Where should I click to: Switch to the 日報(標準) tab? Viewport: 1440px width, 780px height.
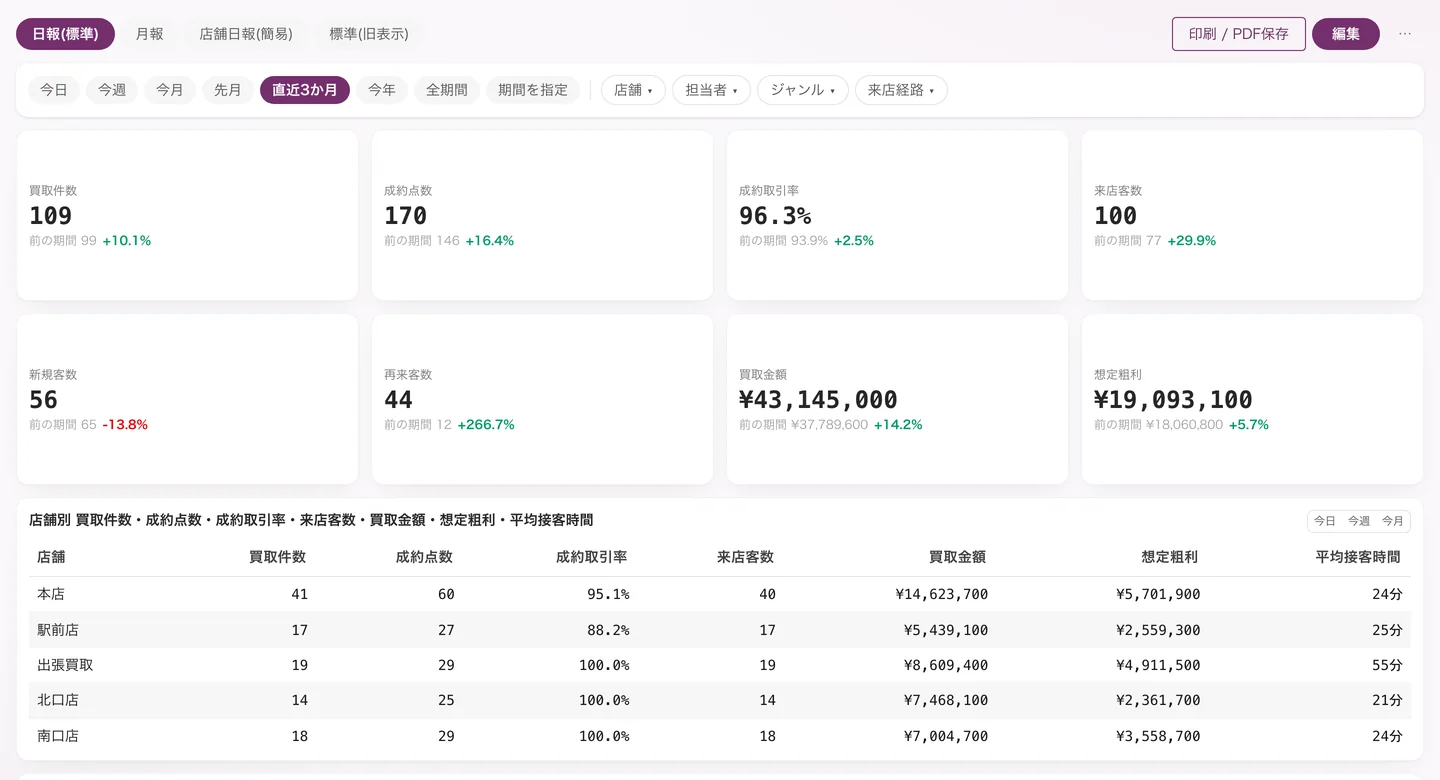[x=65, y=34]
